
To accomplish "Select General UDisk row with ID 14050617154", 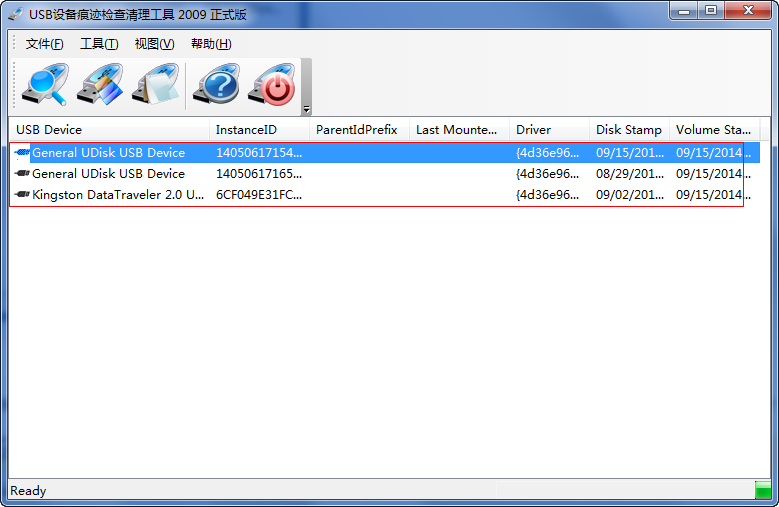I will coord(385,152).
